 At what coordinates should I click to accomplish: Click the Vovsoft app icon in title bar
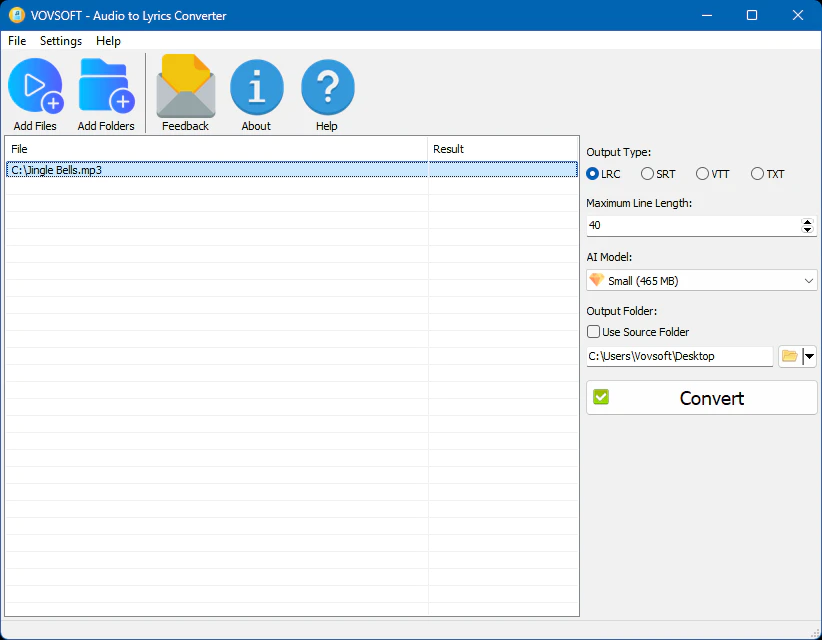(x=17, y=15)
